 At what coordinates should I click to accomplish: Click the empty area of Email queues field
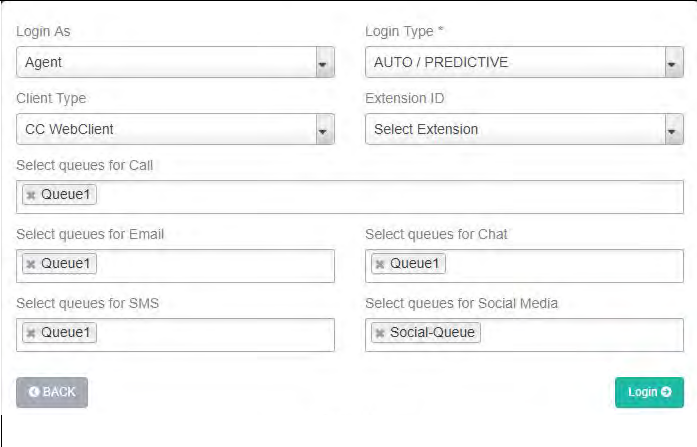215,265
